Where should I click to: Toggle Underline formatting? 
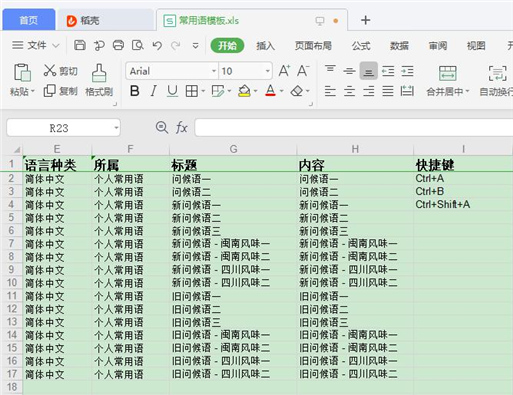click(172, 91)
